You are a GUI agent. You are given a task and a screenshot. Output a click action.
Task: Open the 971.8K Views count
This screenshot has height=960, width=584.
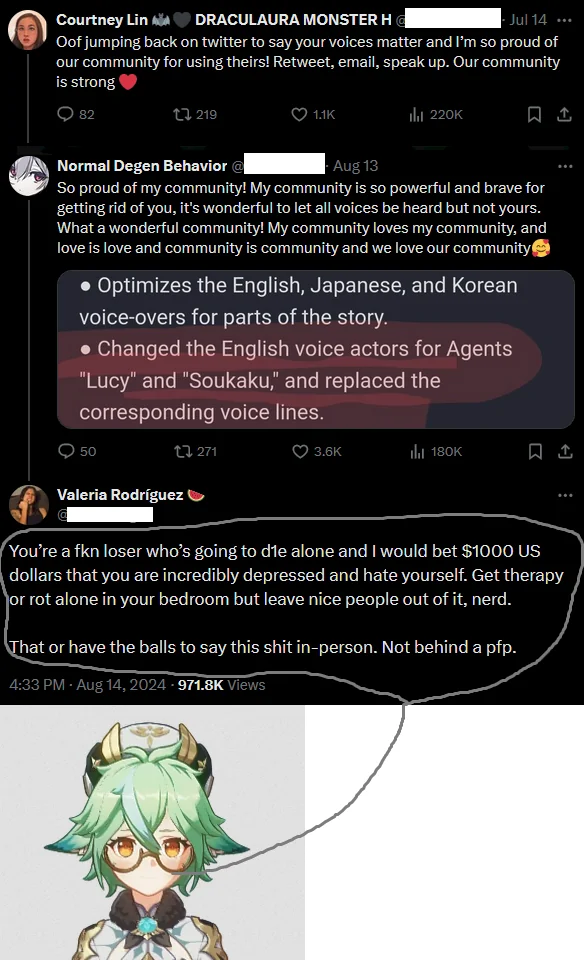[222, 684]
